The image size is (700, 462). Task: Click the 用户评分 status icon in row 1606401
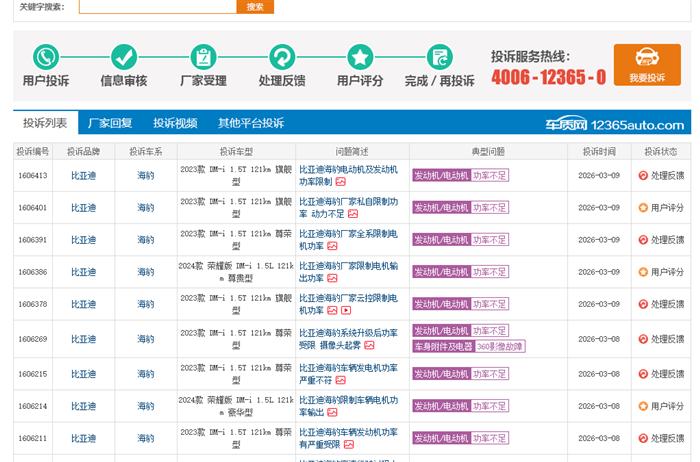[x=643, y=207]
